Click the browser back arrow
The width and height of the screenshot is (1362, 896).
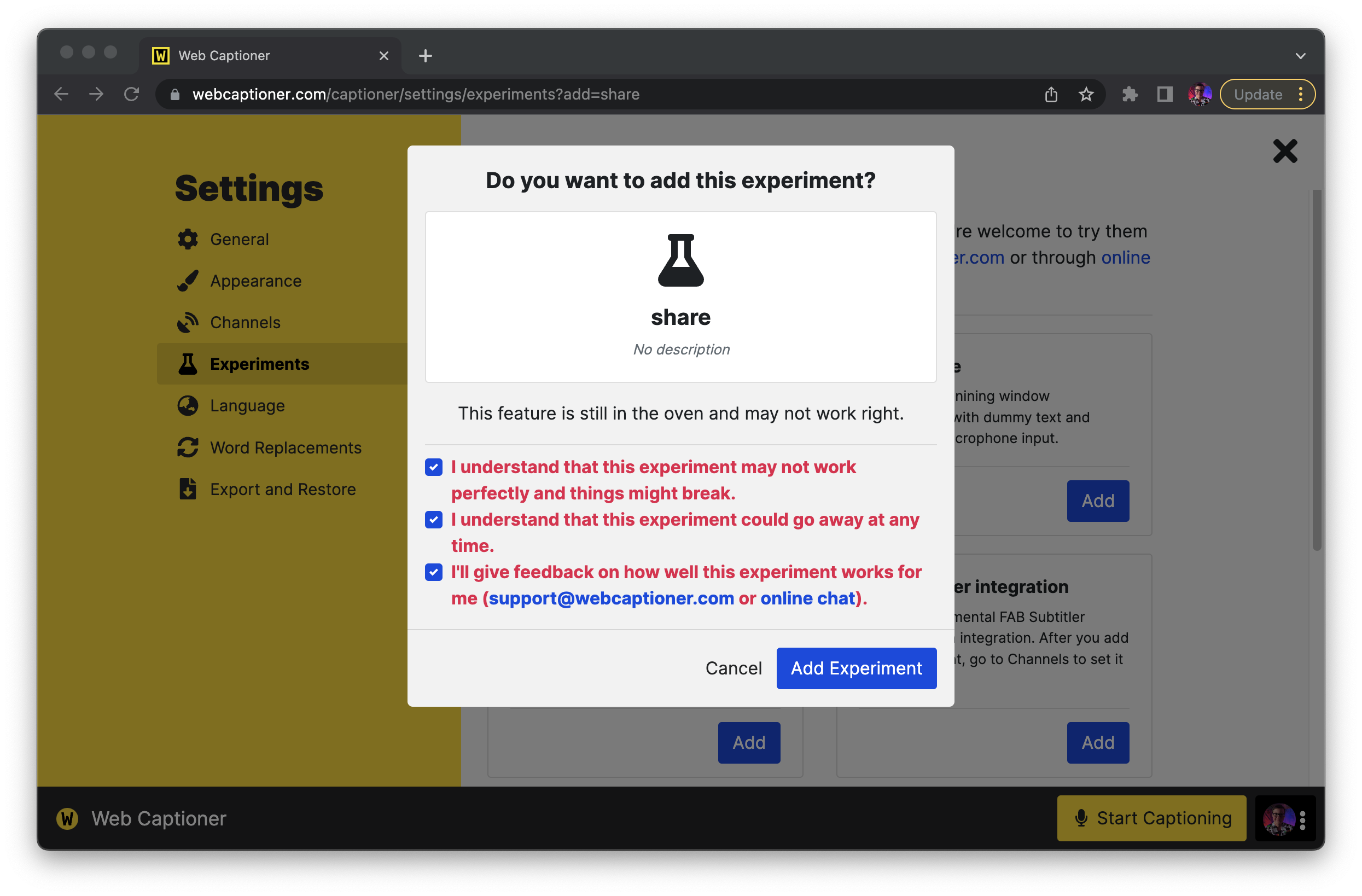pyautogui.click(x=61, y=94)
